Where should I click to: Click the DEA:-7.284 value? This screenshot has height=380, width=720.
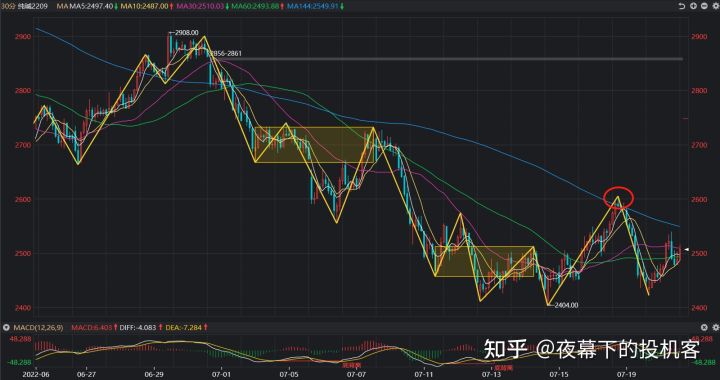183,328
